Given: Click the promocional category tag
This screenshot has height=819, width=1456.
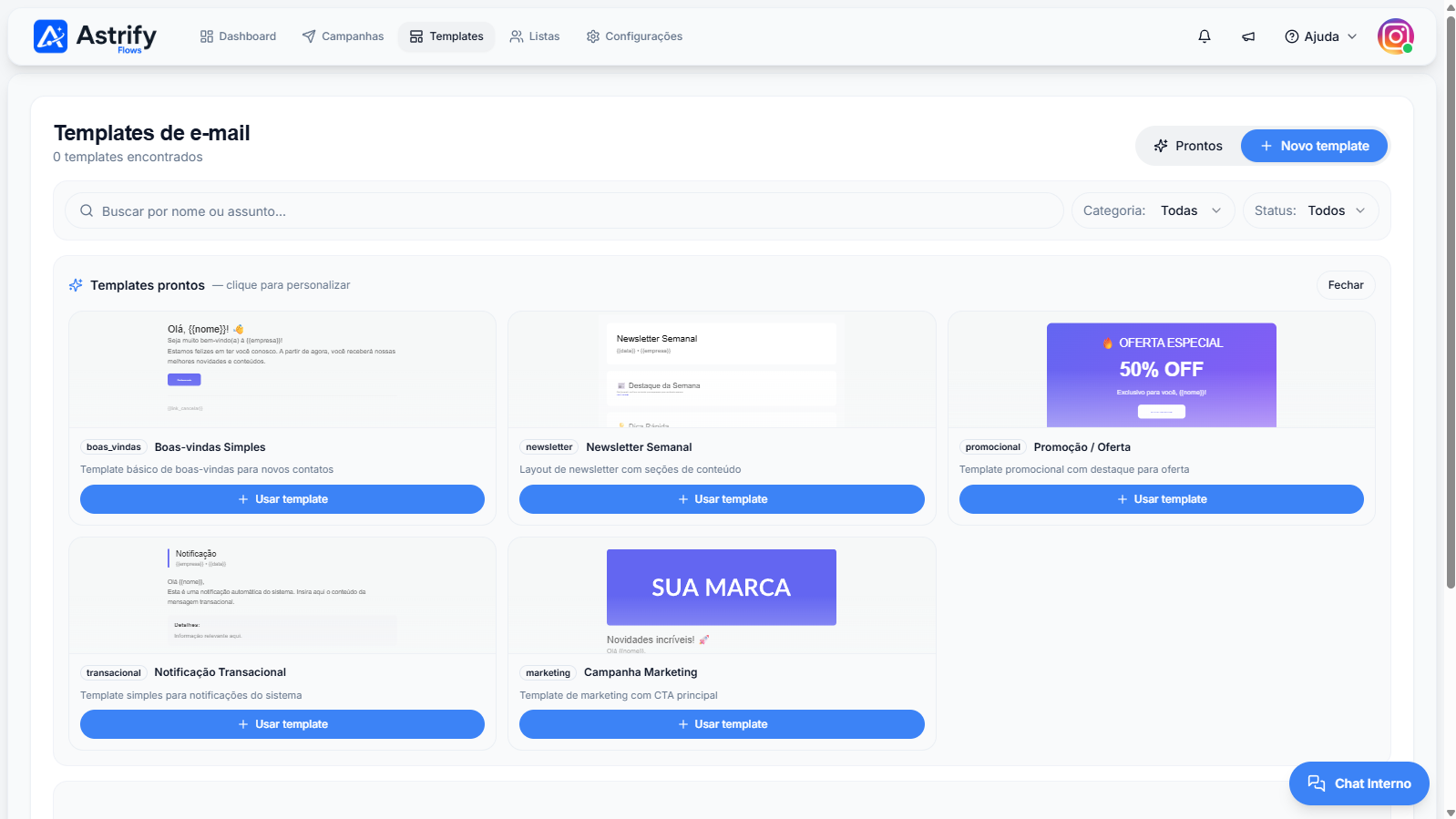Looking at the screenshot, I should 993,447.
